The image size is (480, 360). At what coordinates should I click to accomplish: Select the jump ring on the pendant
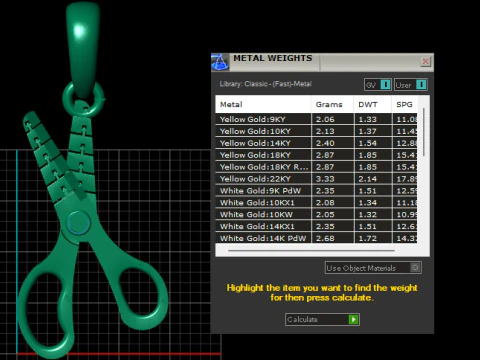[84, 98]
